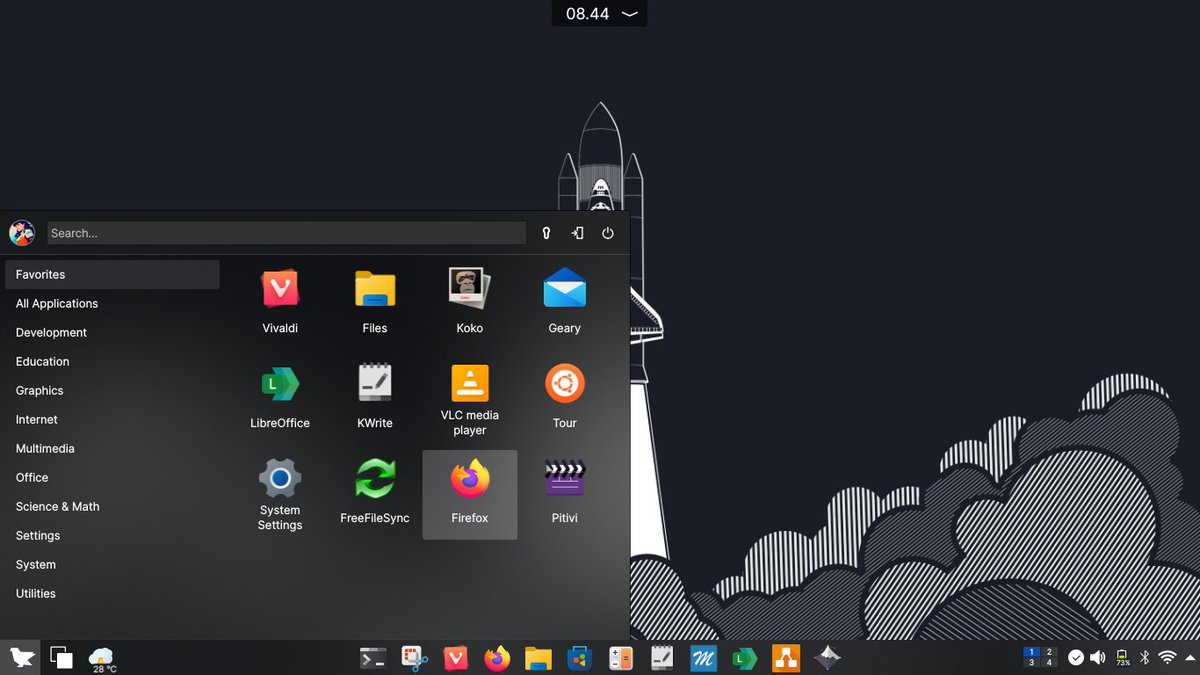Select virtual desktop 1 in pager
The image size is (1200, 675).
tap(1031, 652)
